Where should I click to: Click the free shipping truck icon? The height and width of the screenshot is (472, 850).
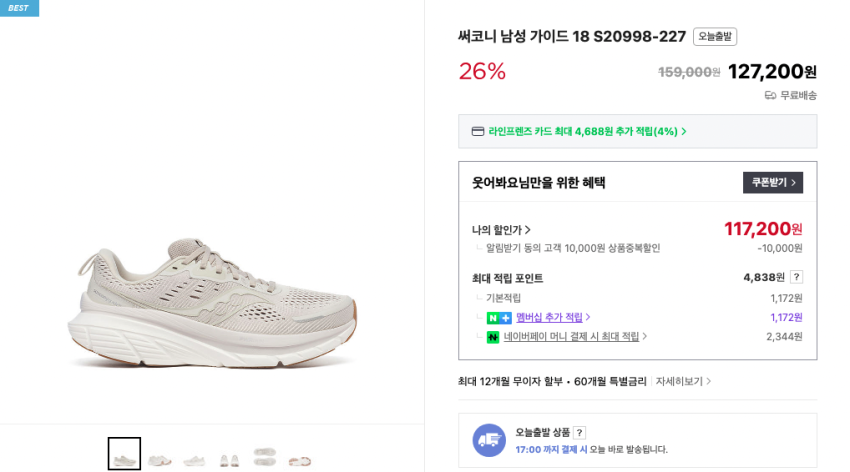[x=770, y=95]
